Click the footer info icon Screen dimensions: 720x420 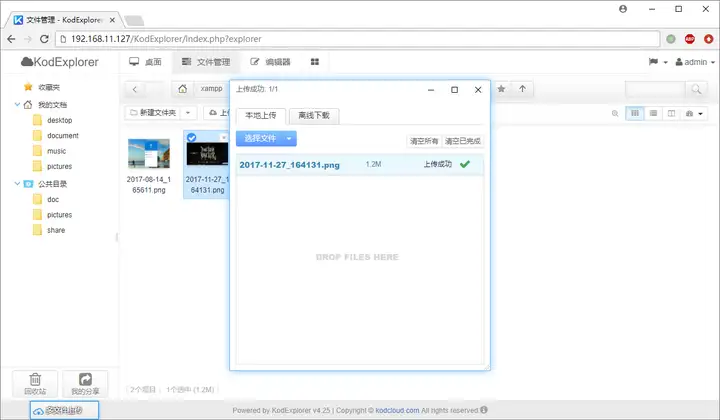tap(484, 410)
